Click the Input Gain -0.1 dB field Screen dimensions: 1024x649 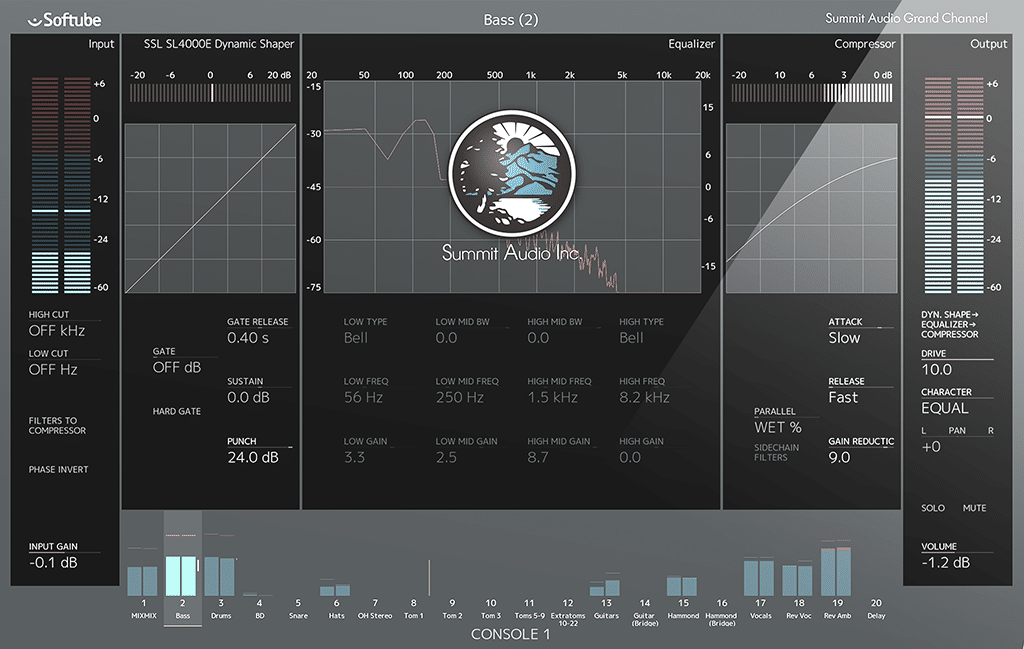pos(53,563)
